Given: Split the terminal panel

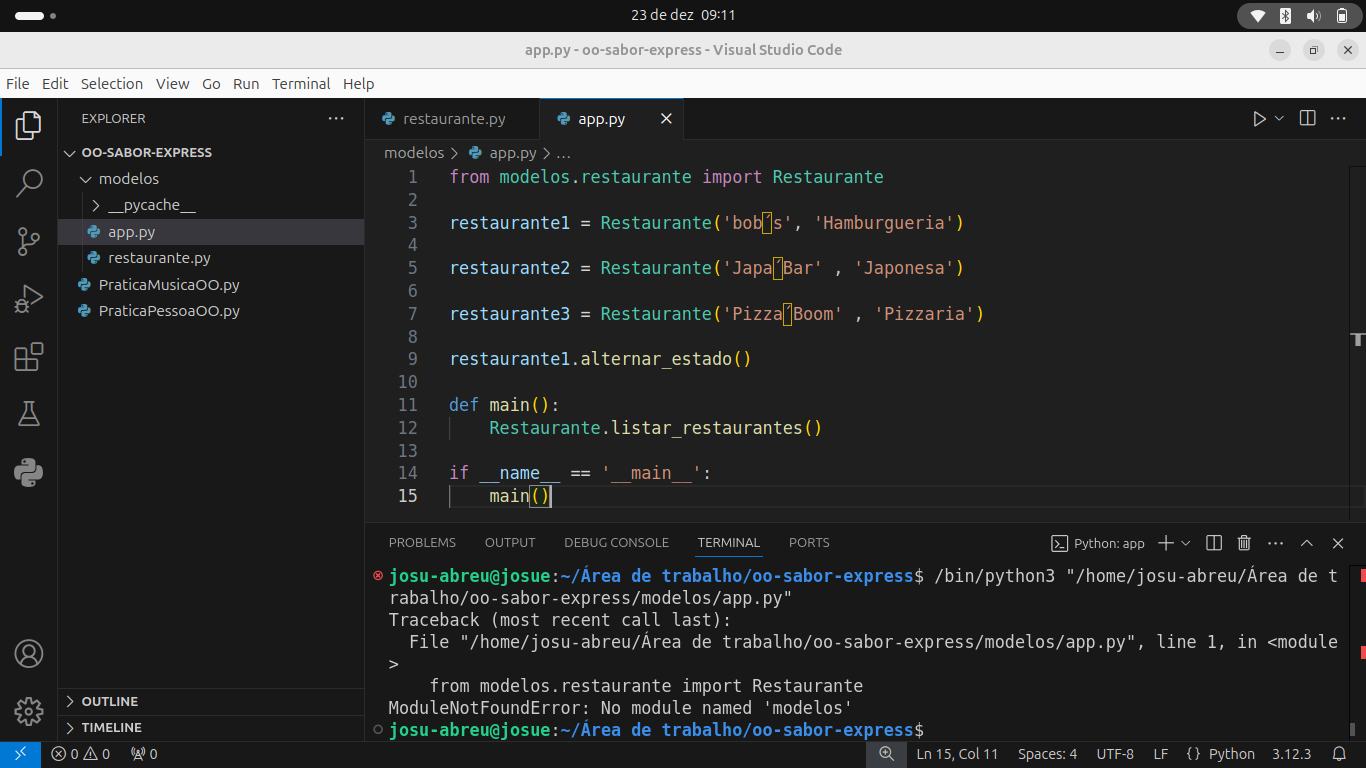Looking at the screenshot, I should click(x=1214, y=543).
